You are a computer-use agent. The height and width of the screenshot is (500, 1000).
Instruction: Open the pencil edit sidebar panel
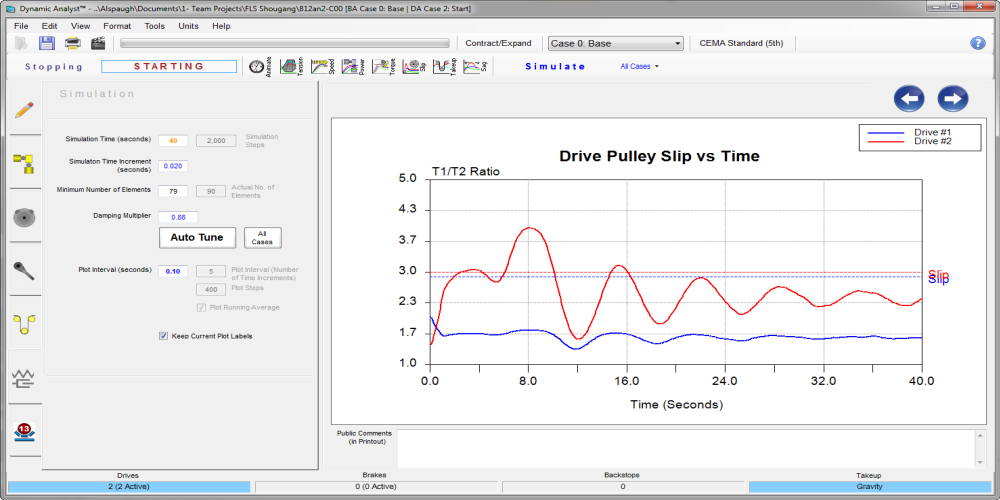click(24, 109)
